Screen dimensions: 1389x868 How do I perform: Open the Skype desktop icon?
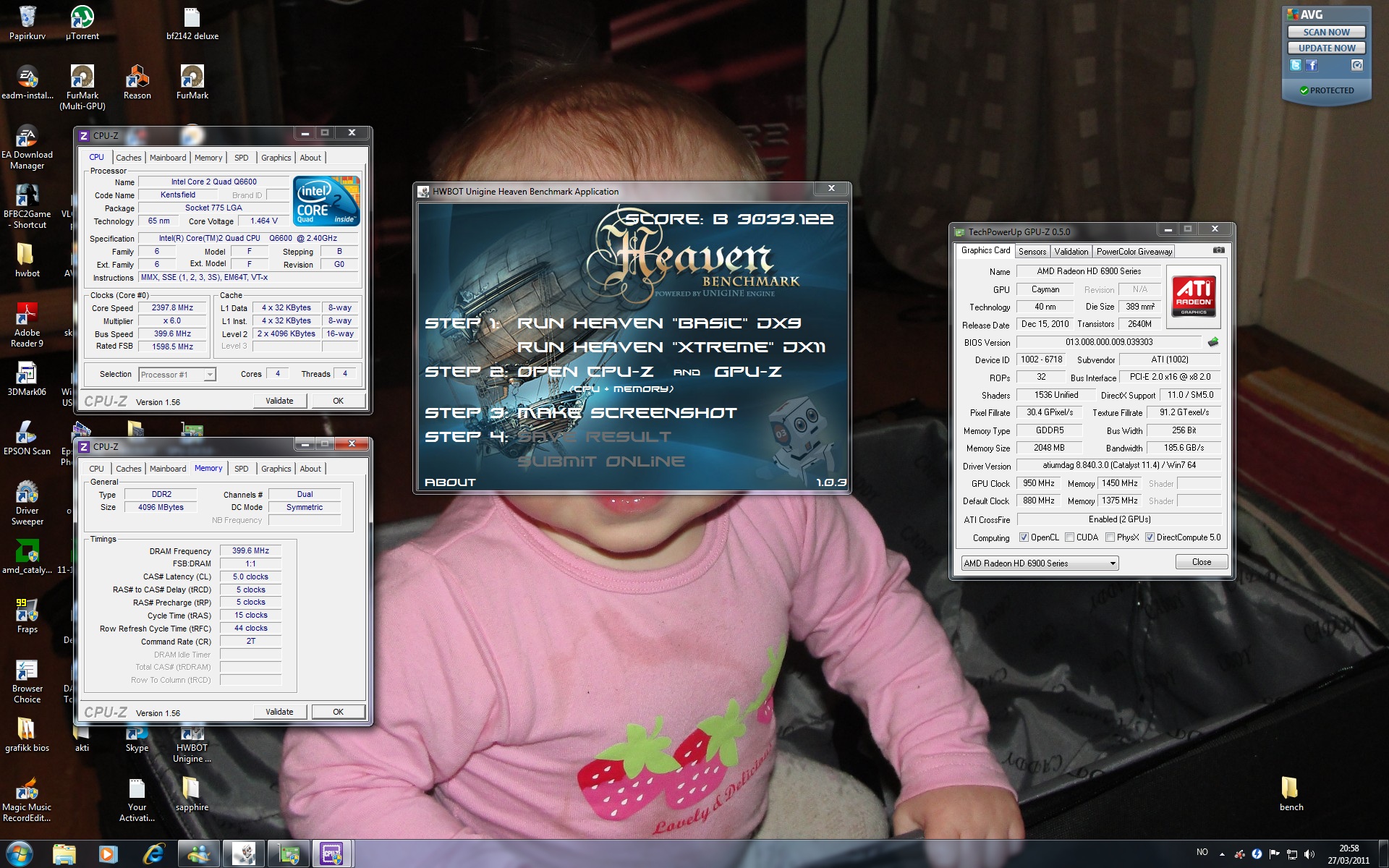pos(137,739)
